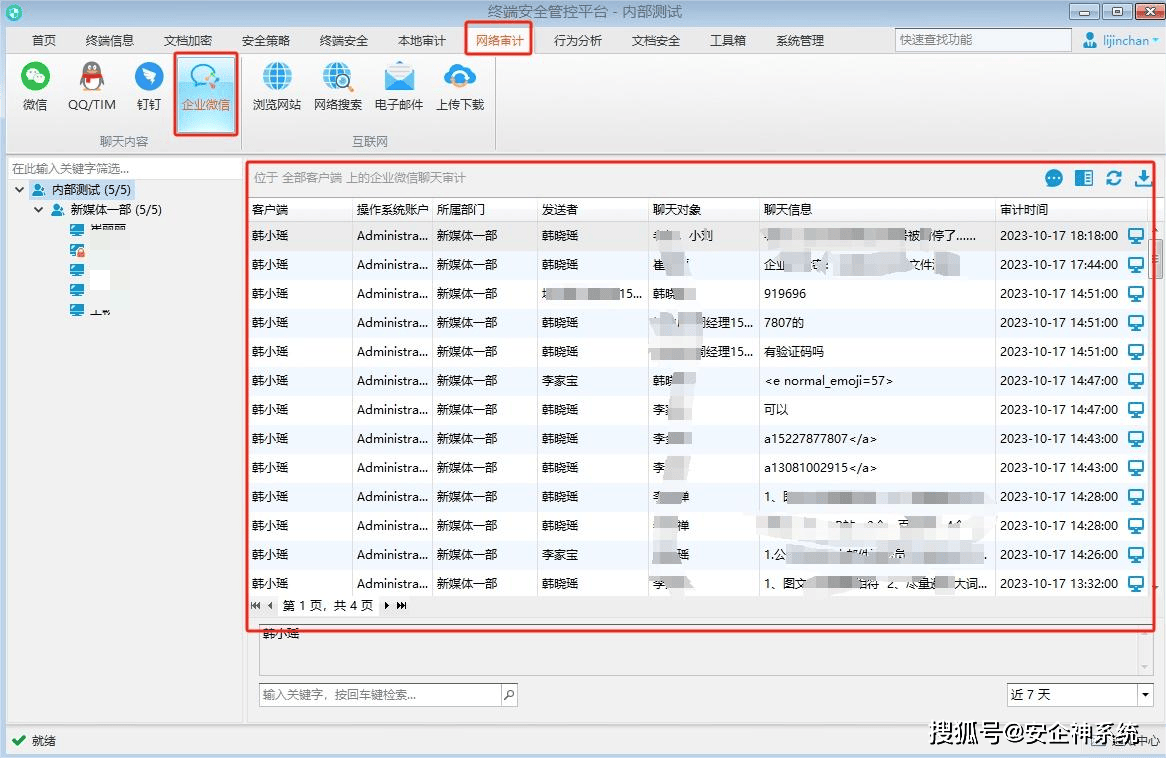
Task: Click the monitor icon in the 17:44:00 row
Action: 1136,265
